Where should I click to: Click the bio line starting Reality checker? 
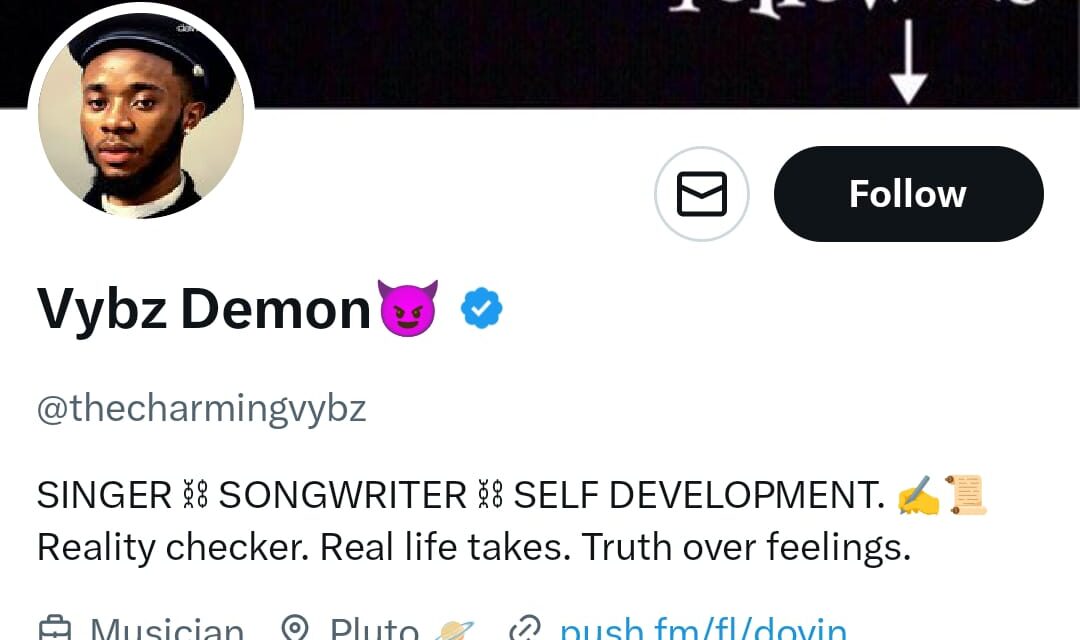474,547
